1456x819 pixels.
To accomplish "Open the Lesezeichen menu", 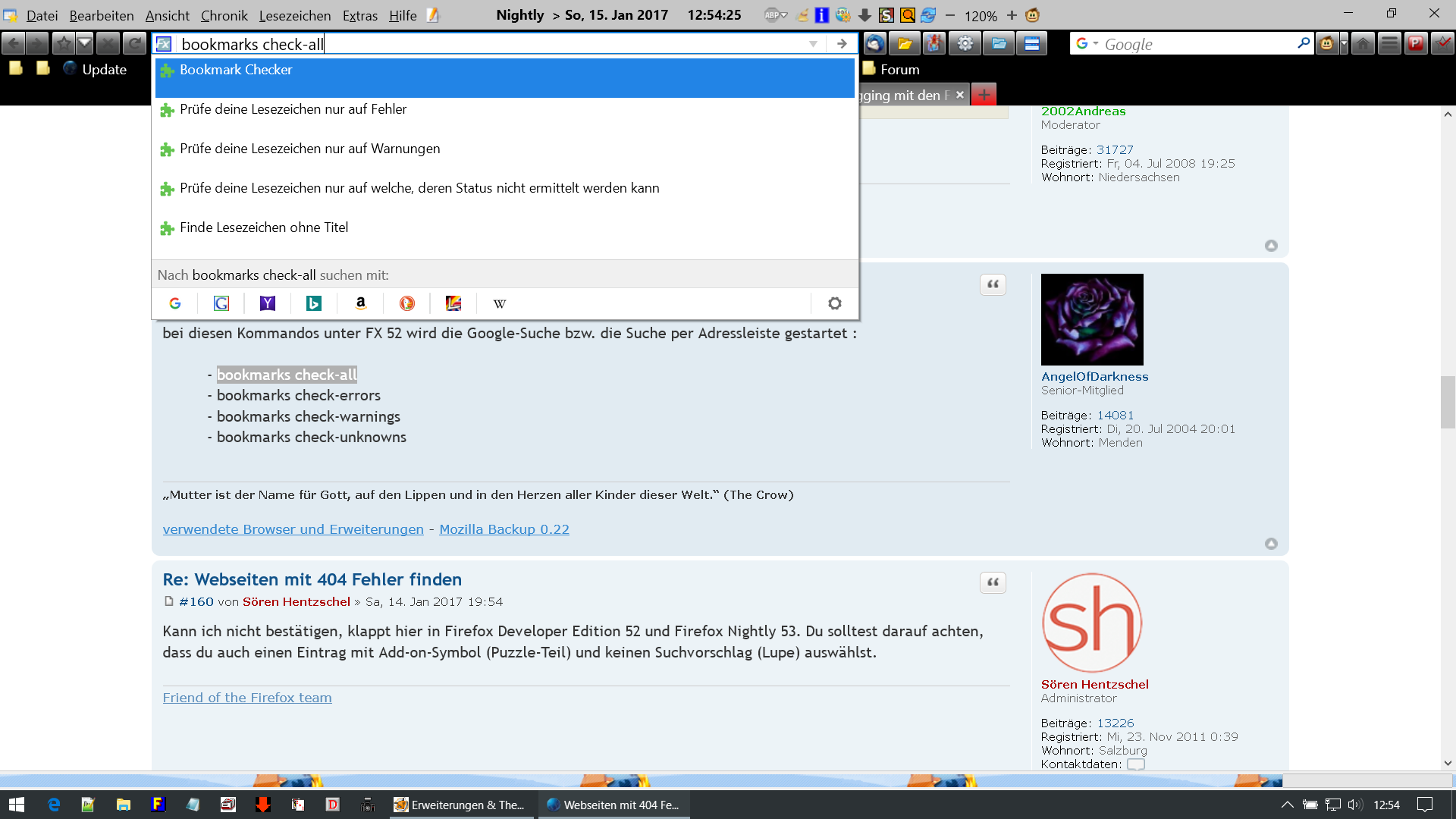I will tap(294, 15).
